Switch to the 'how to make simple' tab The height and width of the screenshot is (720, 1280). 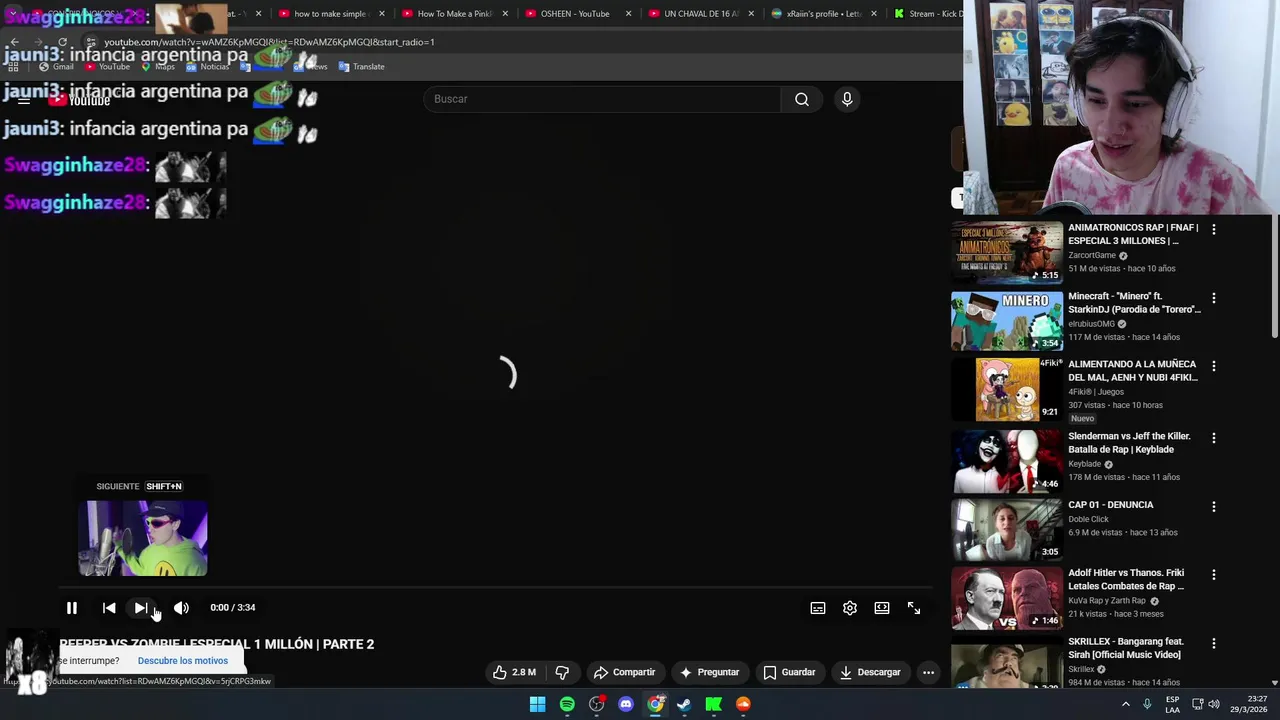point(331,14)
